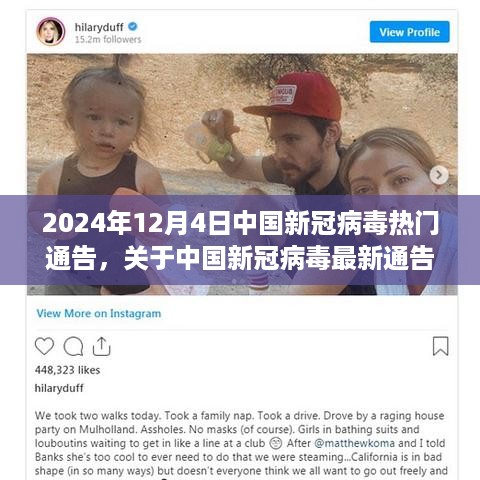Open View More on Instagram link
The height and width of the screenshot is (480, 480).
point(99,313)
